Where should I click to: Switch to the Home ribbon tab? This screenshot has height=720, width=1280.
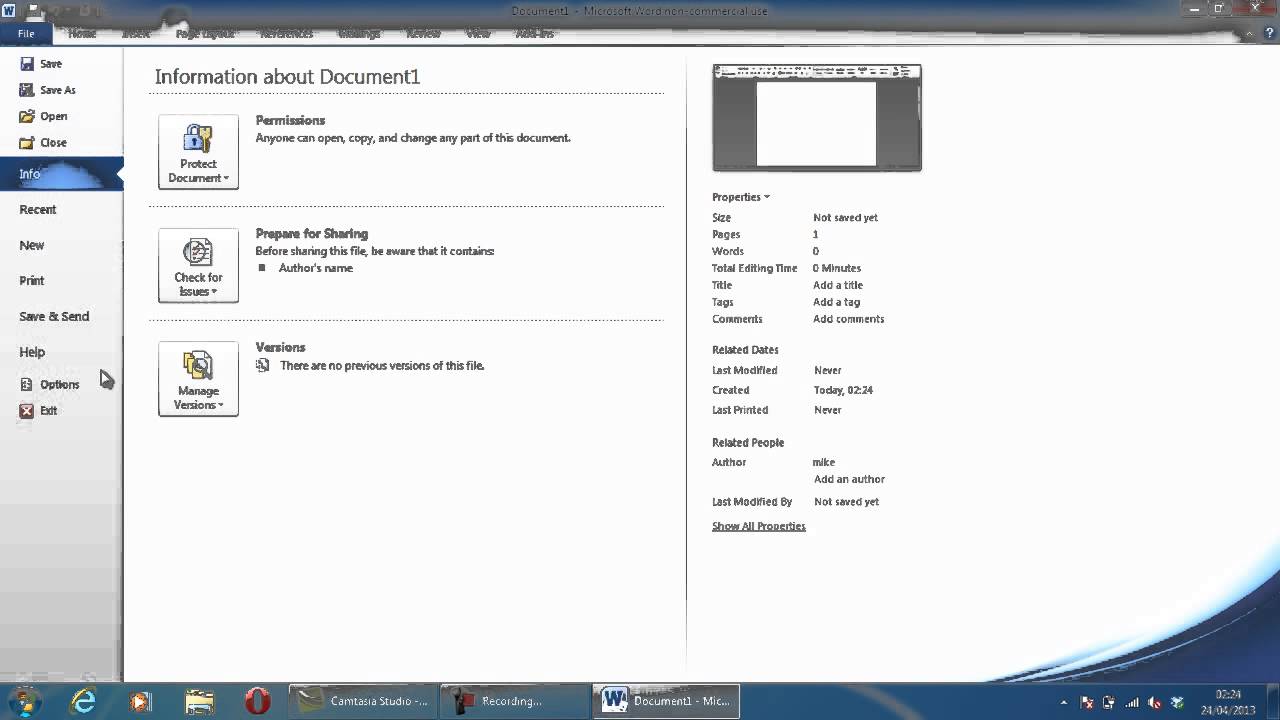tap(82, 33)
